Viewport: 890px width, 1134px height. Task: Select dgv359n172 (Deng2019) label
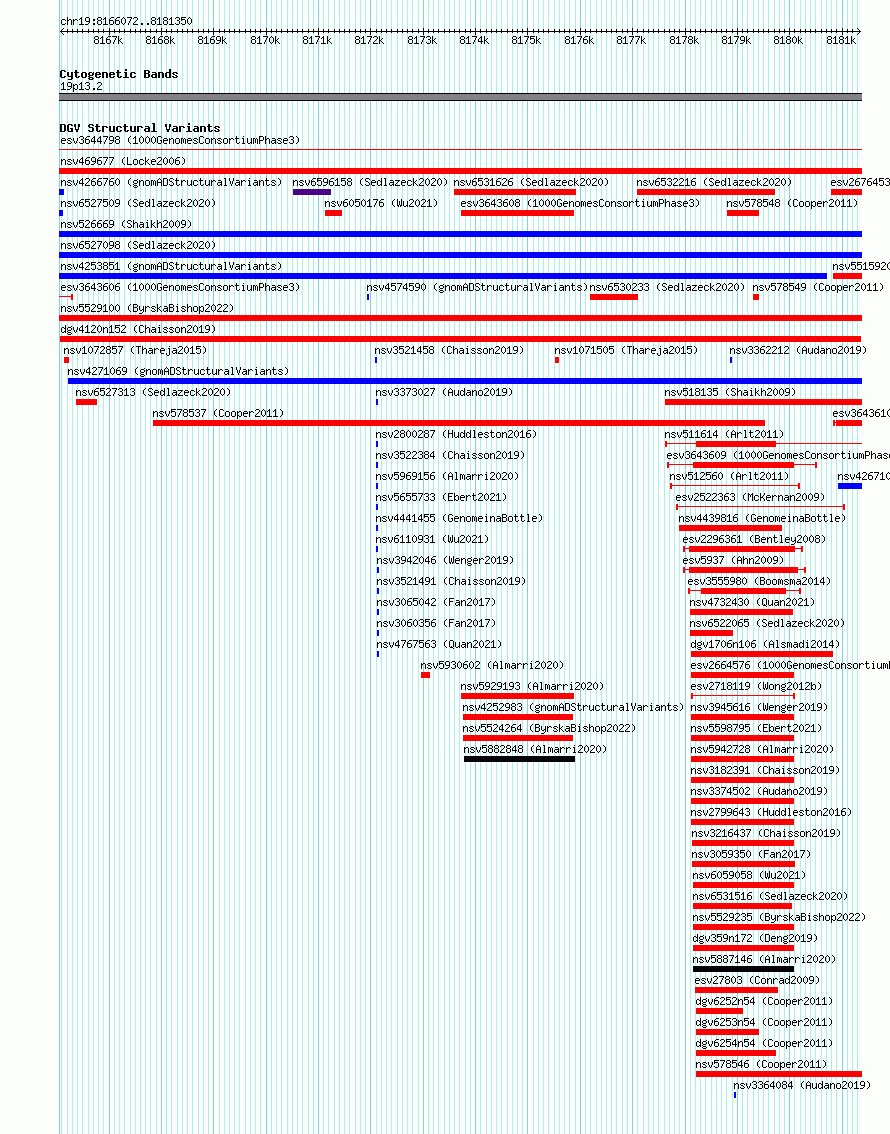755,937
